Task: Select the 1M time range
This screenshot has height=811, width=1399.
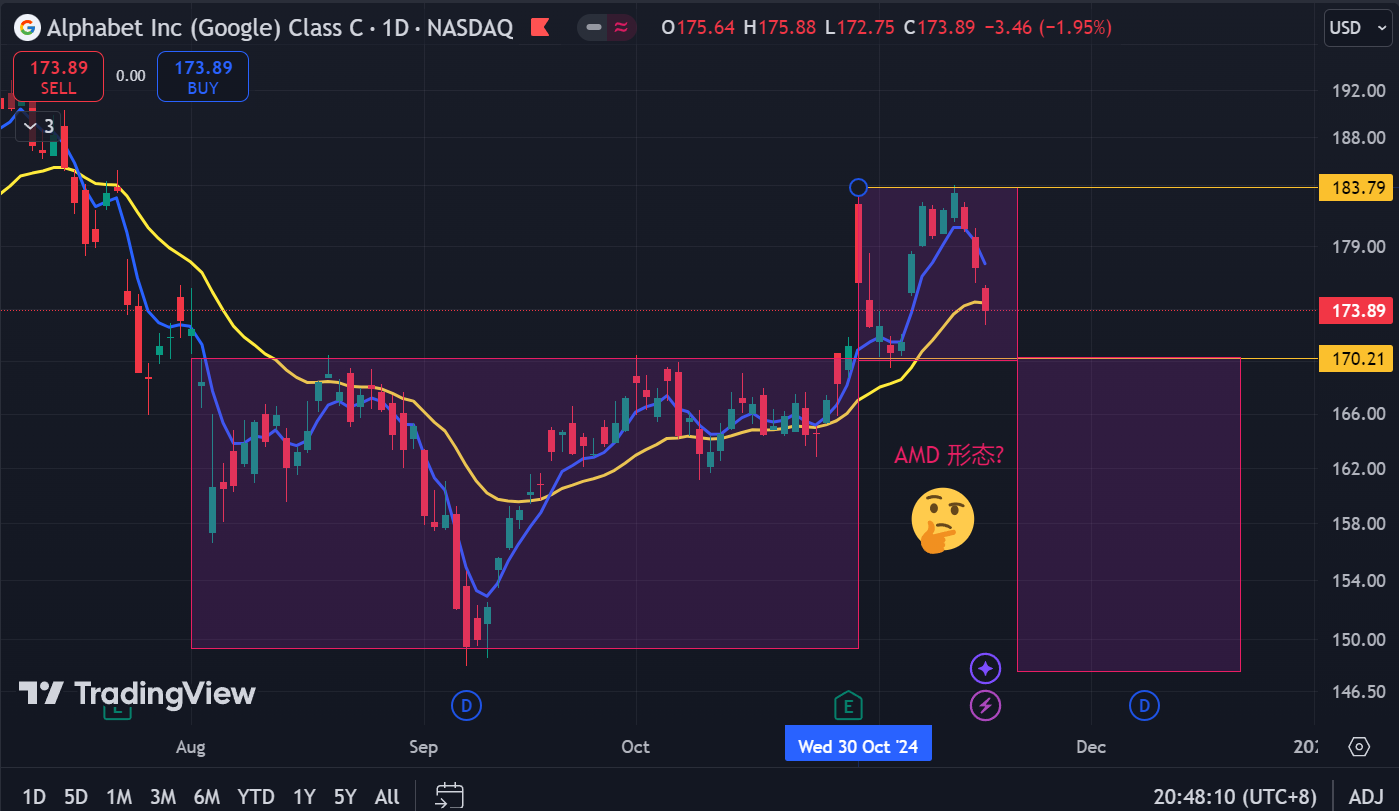Action: click(x=119, y=796)
